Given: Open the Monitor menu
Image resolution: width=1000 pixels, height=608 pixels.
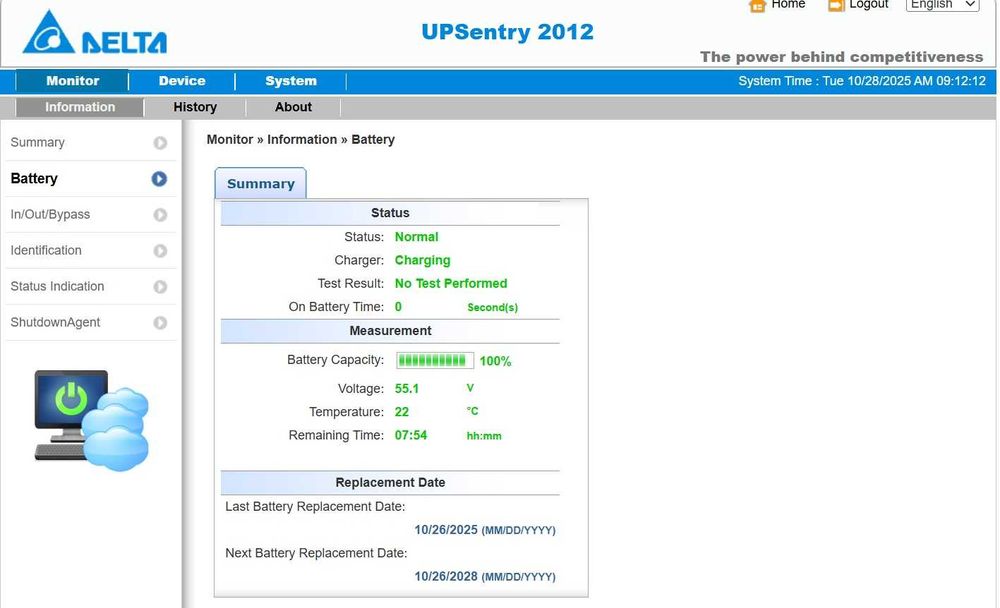Looking at the screenshot, I should pos(72,81).
